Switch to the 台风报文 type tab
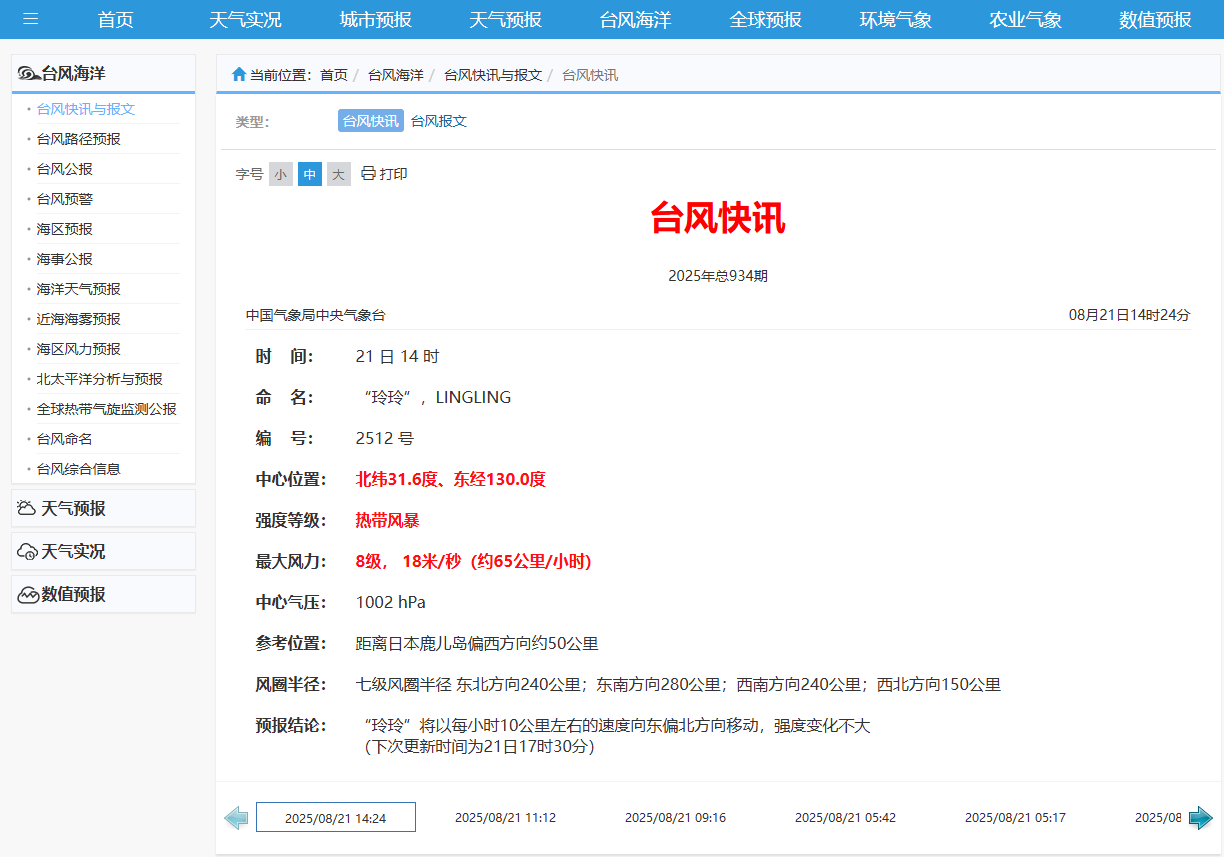Screen dimensions: 1224x857 (439, 121)
